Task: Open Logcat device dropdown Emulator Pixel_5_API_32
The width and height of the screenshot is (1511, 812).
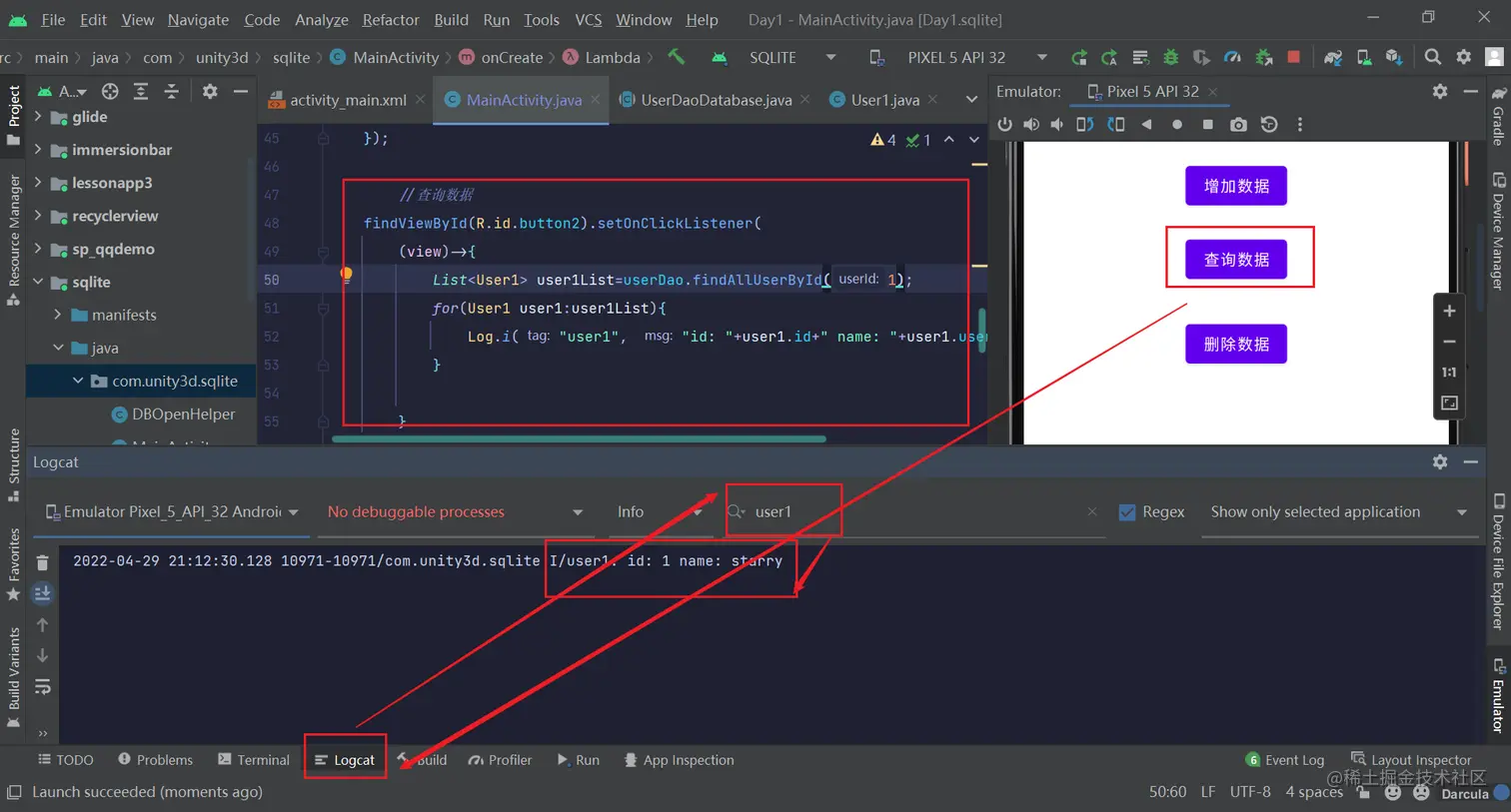Action: pyautogui.click(x=173, y=511)
